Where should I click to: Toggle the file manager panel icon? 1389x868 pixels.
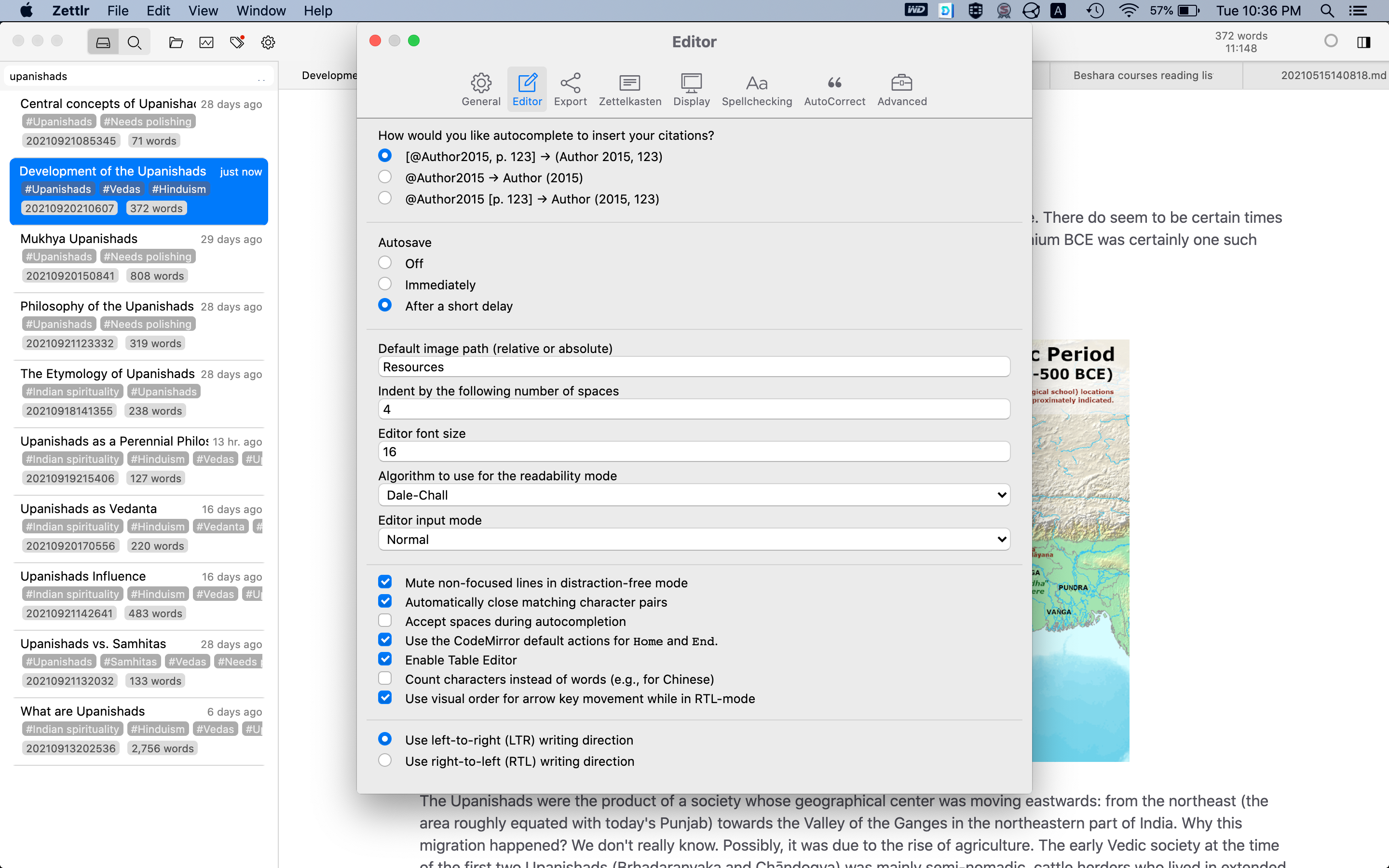(x=103, y=41)
